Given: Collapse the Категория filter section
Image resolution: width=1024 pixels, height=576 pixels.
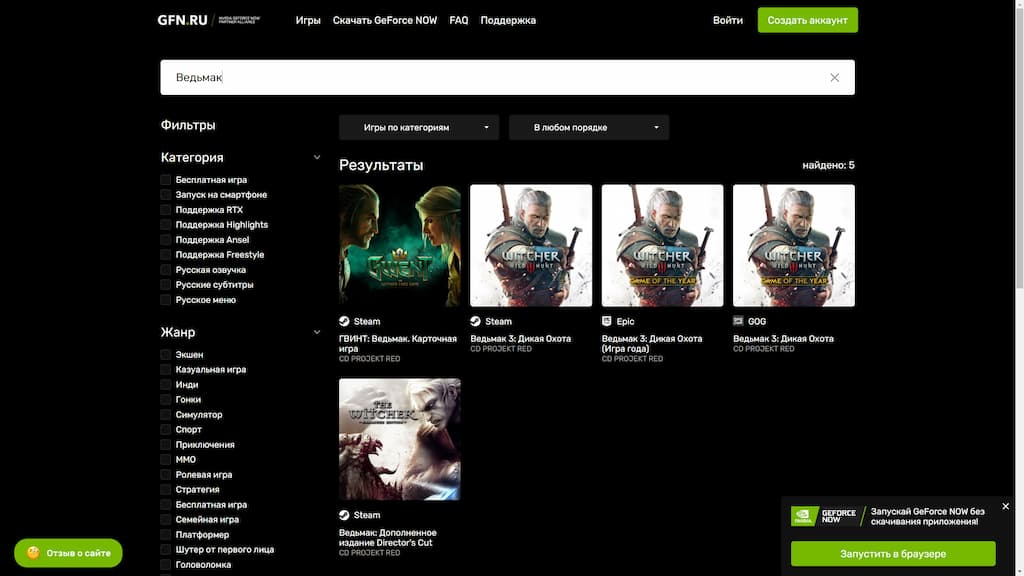Looking at the screenshot, I should pyautogui.click(x=317, y=157).
